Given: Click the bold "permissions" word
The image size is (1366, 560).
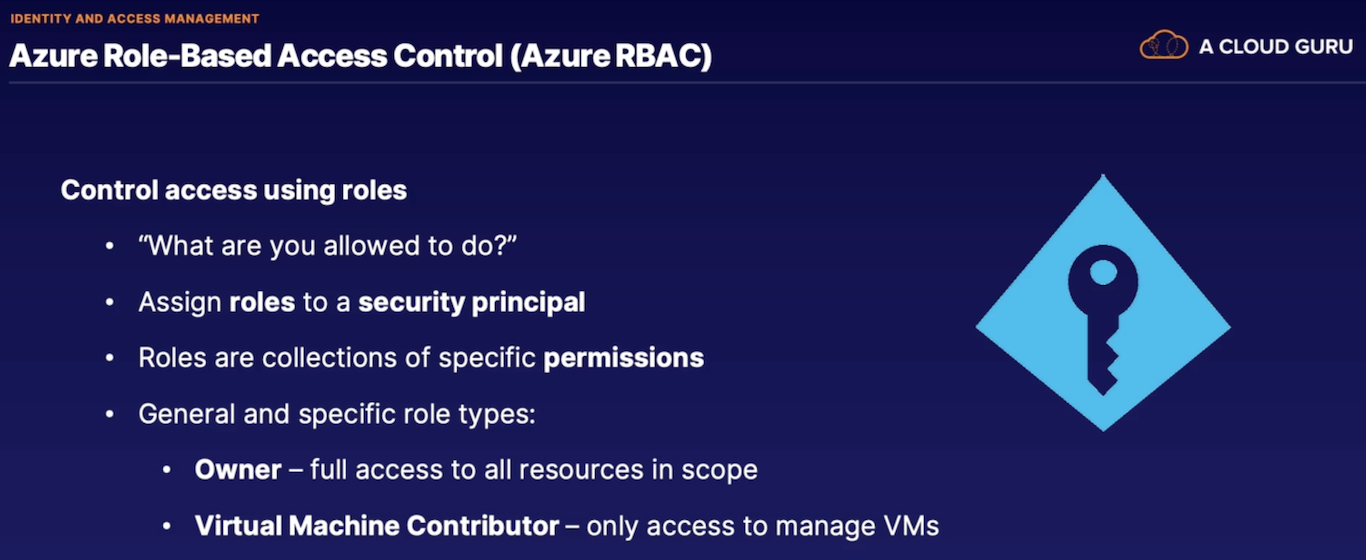Looking at the screenshot, I should click(x=624, y=358).
